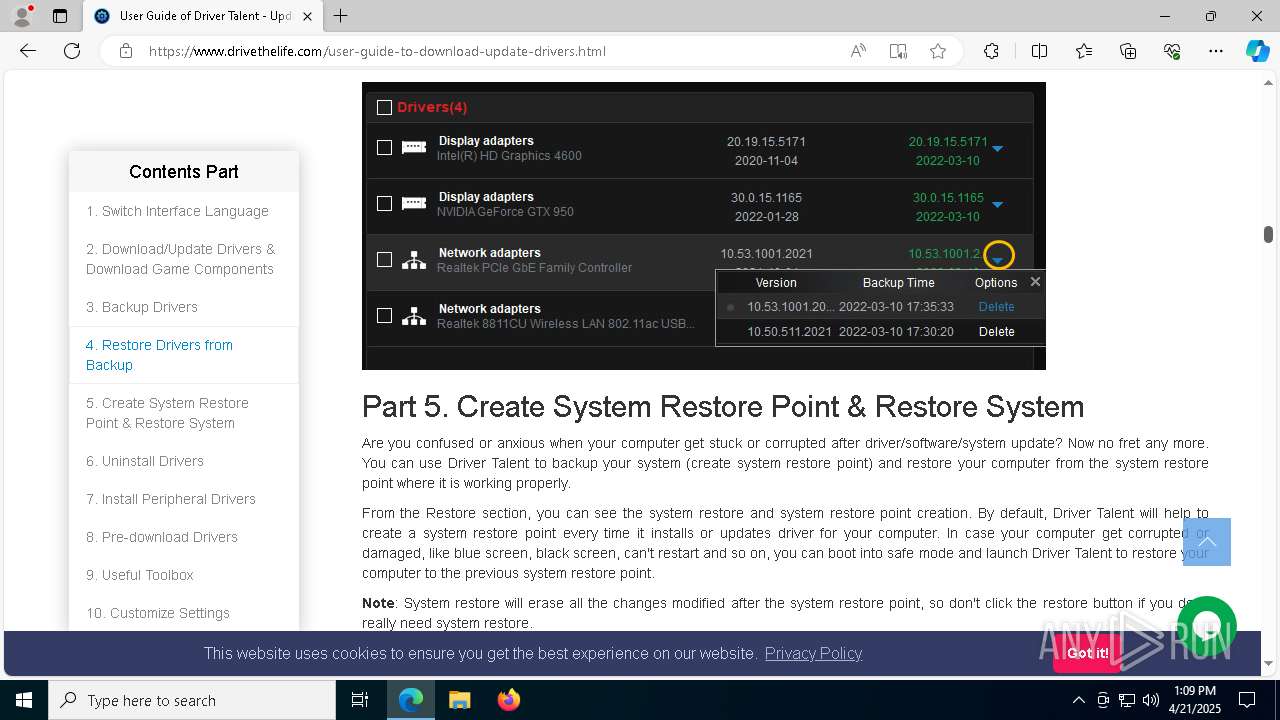Viewport: 1280px width, 720px height.
Task: Open Microsoft Edge on taskbar
Action: [411, 700]
